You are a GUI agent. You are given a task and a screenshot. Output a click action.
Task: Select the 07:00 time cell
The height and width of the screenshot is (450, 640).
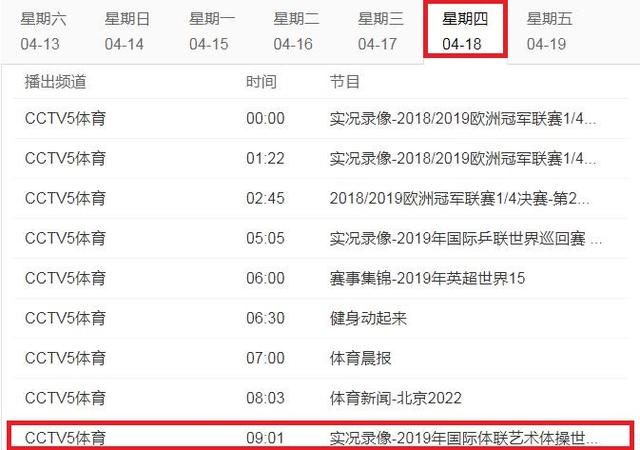coord(265,358)
